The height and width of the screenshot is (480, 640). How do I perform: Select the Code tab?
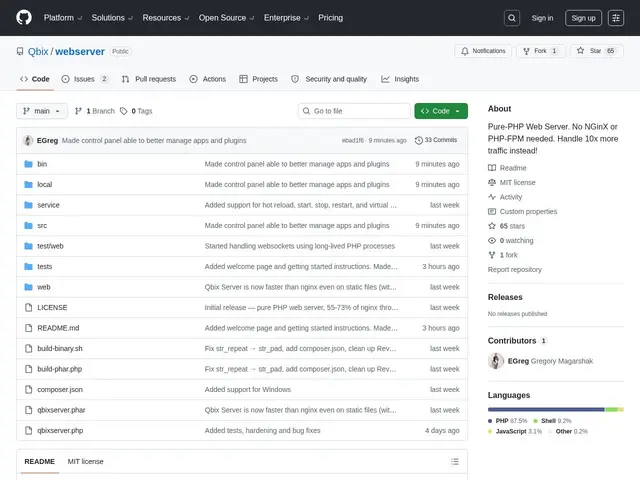click(x=35, y=79)
